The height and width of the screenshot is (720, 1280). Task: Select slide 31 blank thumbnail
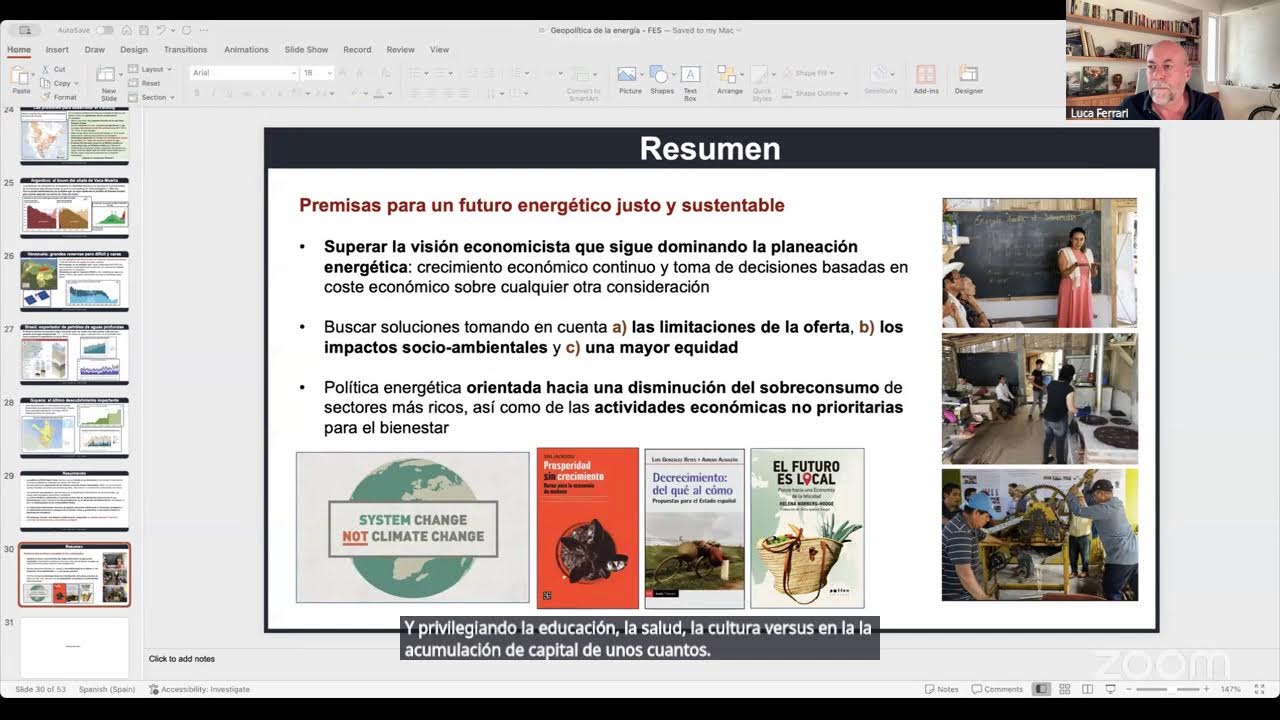click(74, 647)
